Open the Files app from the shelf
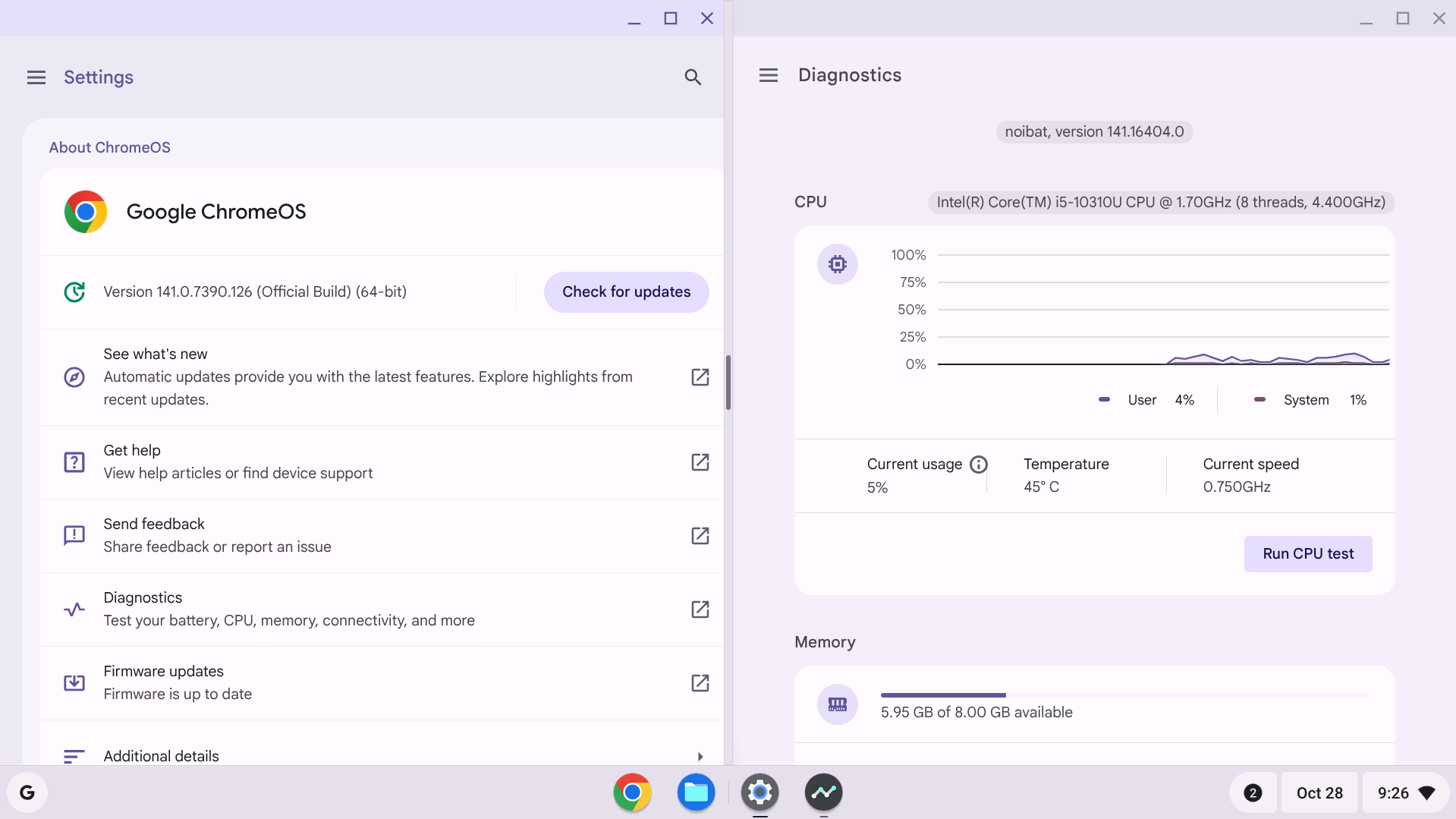The height and width of the screenshot is (819, 1456). [x=696, y=792]
